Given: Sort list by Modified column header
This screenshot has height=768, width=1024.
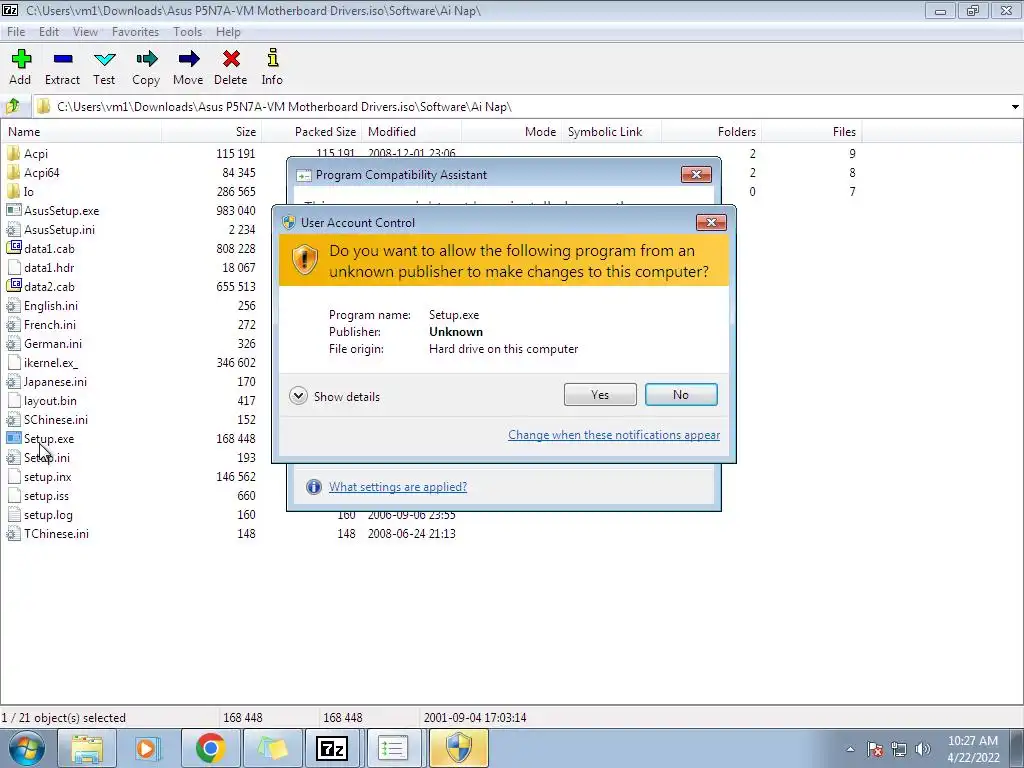Looking at the screenshot, I should (411, 131).
